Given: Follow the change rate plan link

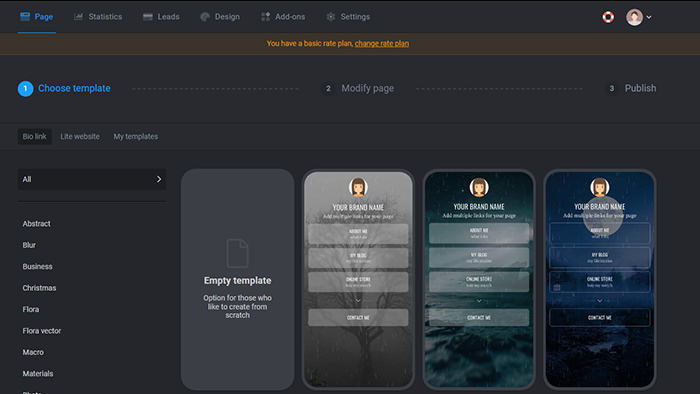Looking at the screenshot, I should click(382, 43).
